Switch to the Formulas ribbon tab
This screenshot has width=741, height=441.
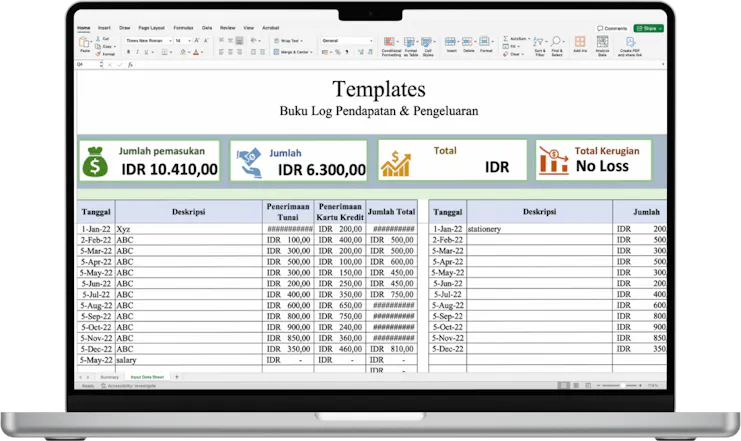click(182, 28)
